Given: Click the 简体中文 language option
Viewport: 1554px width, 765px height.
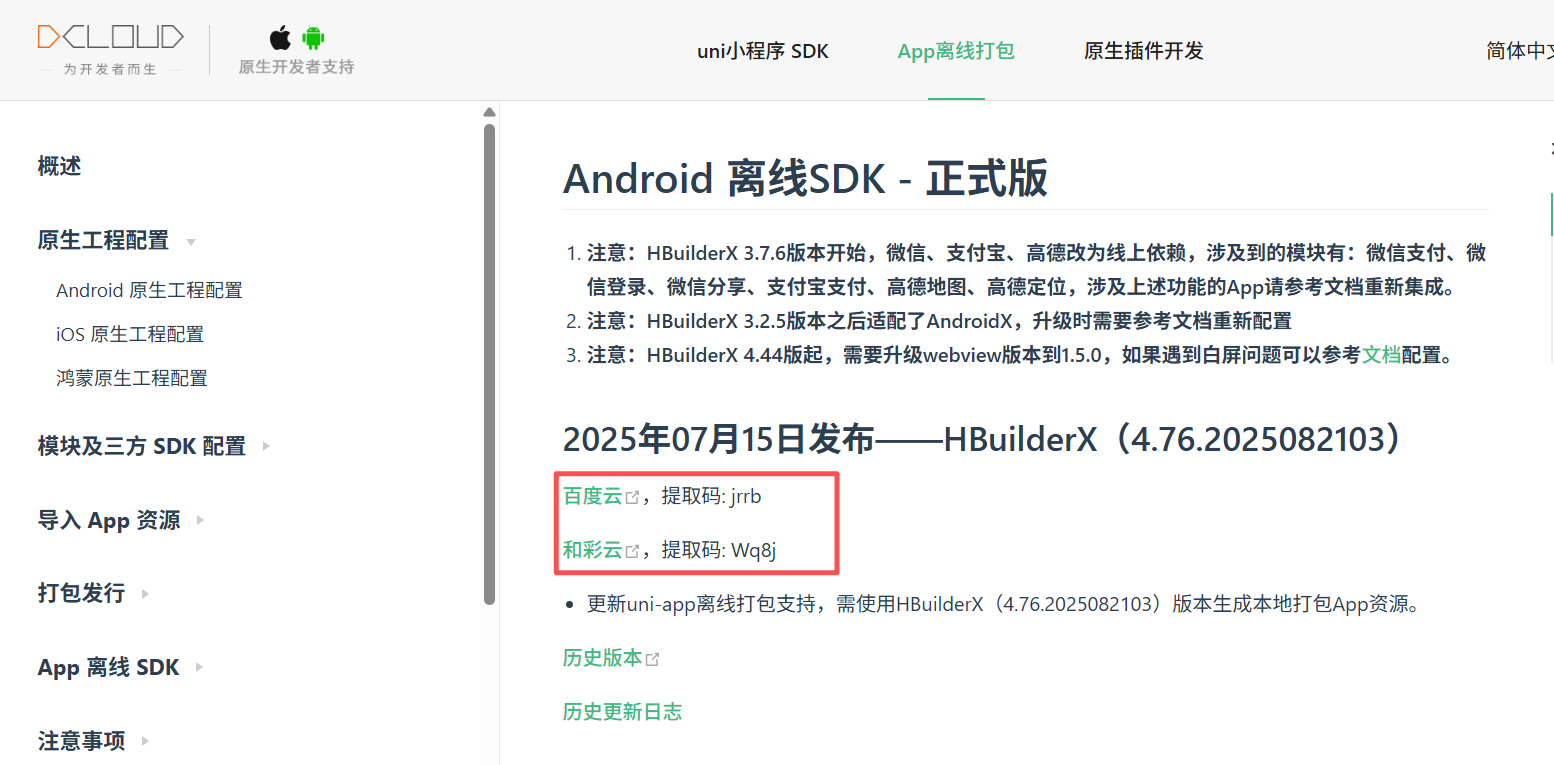Looking at the screenshot, I should pos(1519,50).
